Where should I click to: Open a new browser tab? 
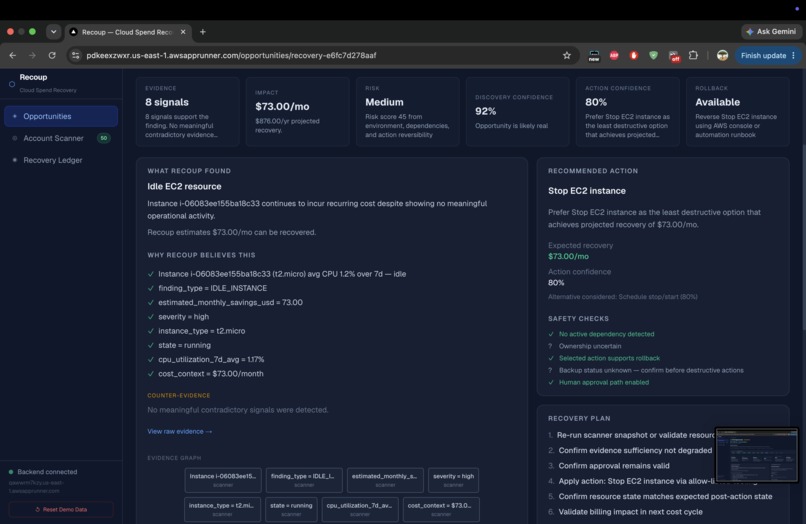pyautogui.click(x=203, y=32)
